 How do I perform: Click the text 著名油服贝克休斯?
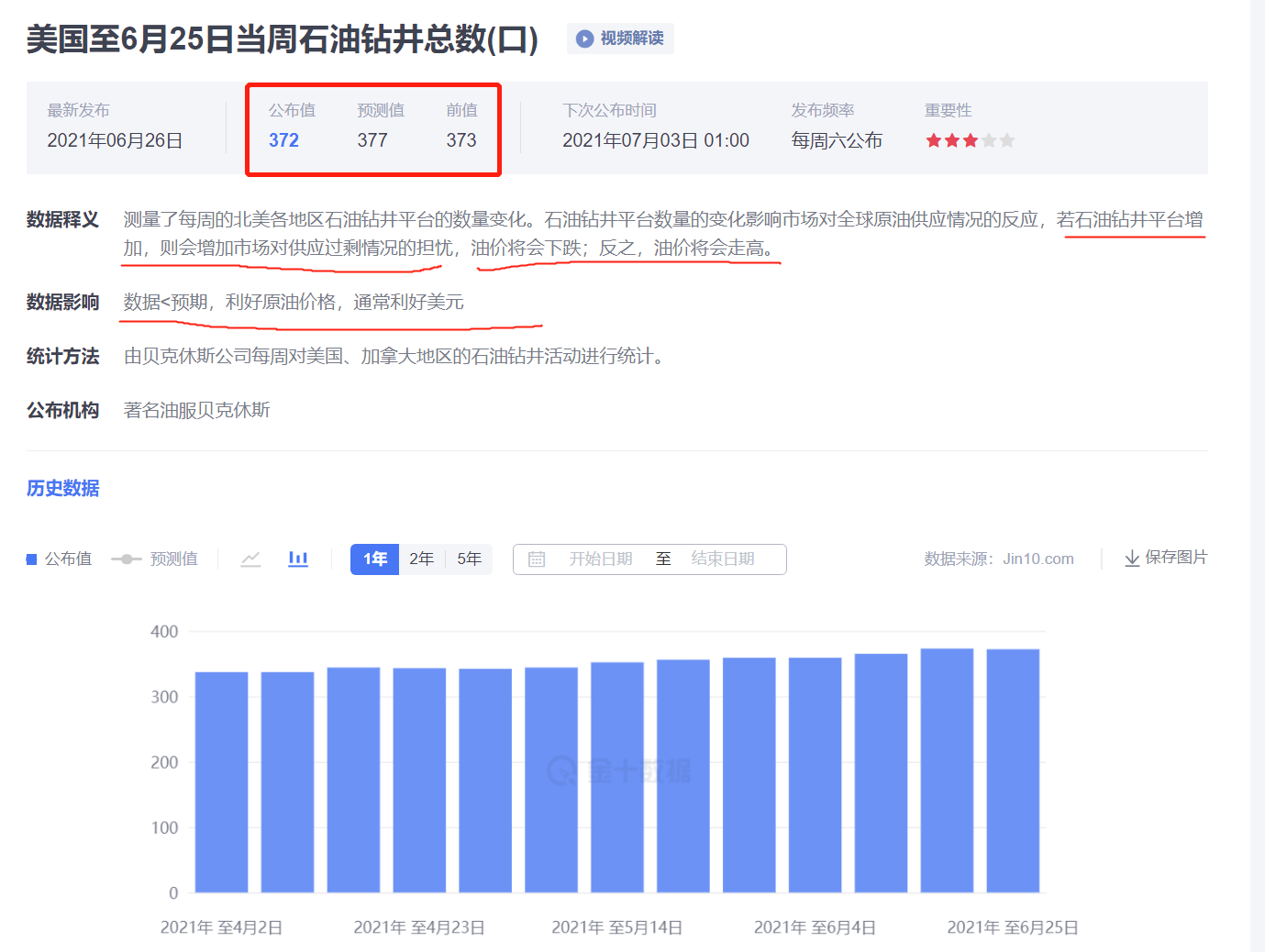197,410
